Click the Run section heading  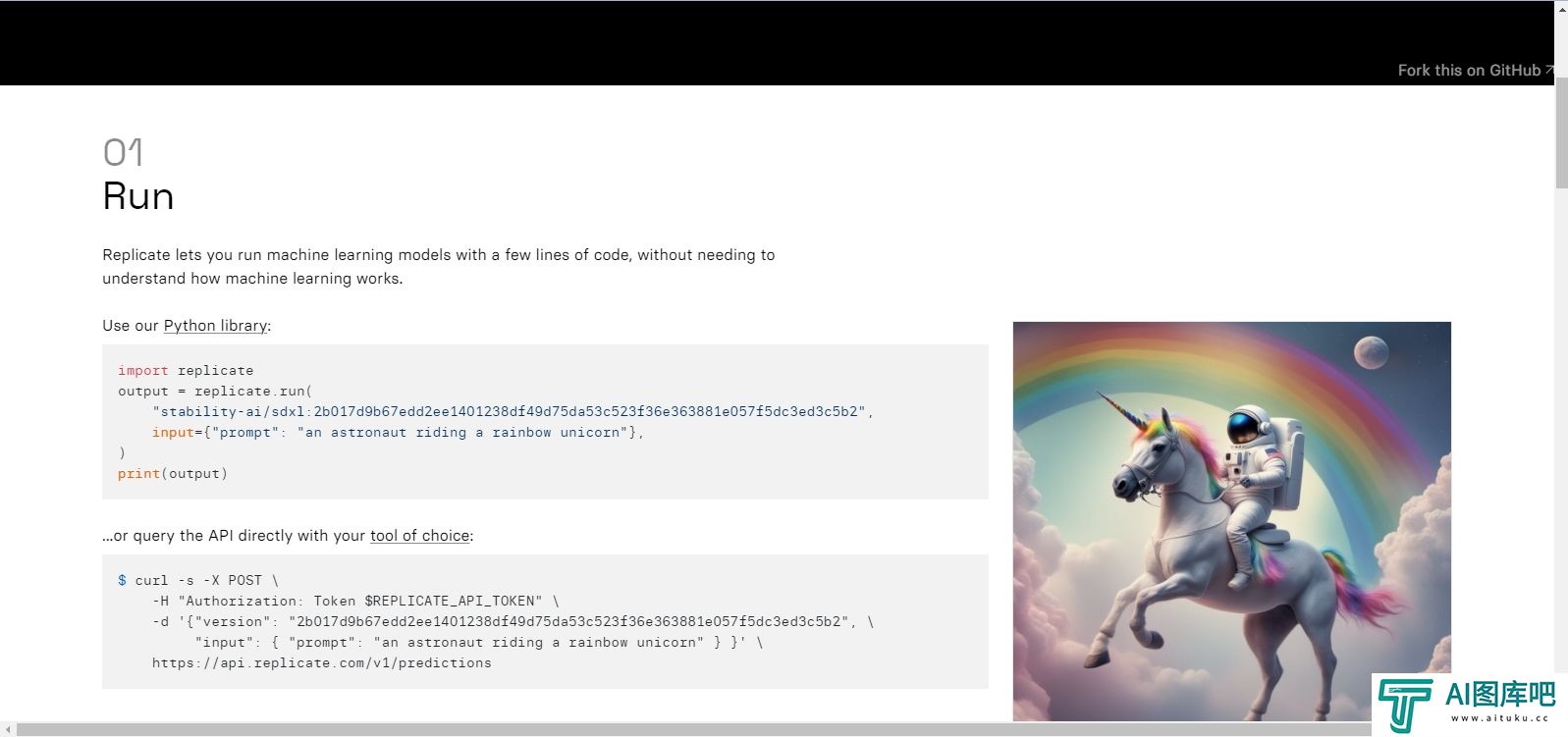pyautogui.click(x=138, y=196)
